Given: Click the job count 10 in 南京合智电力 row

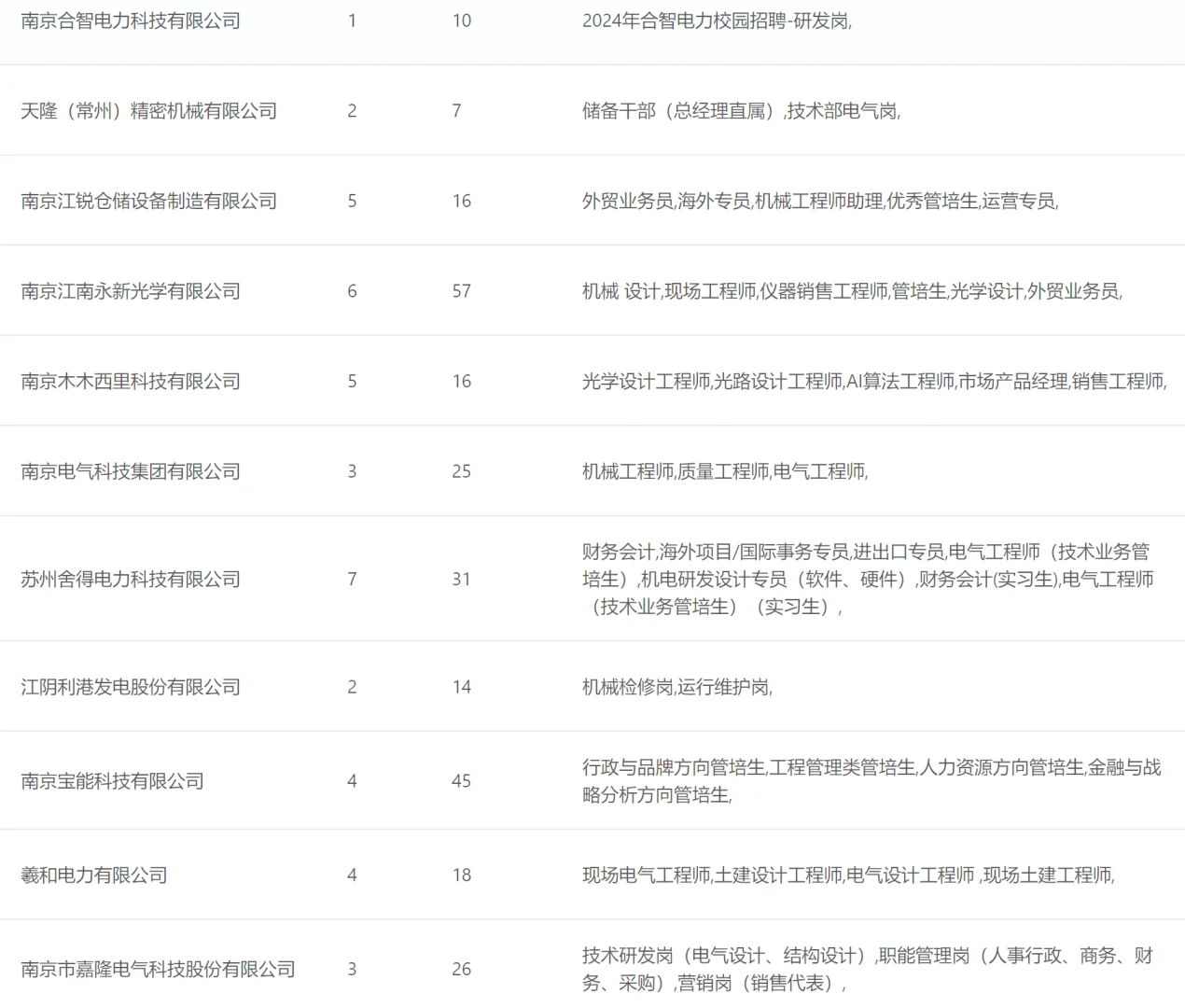Looking at the screenshot, I should [462, 21].
